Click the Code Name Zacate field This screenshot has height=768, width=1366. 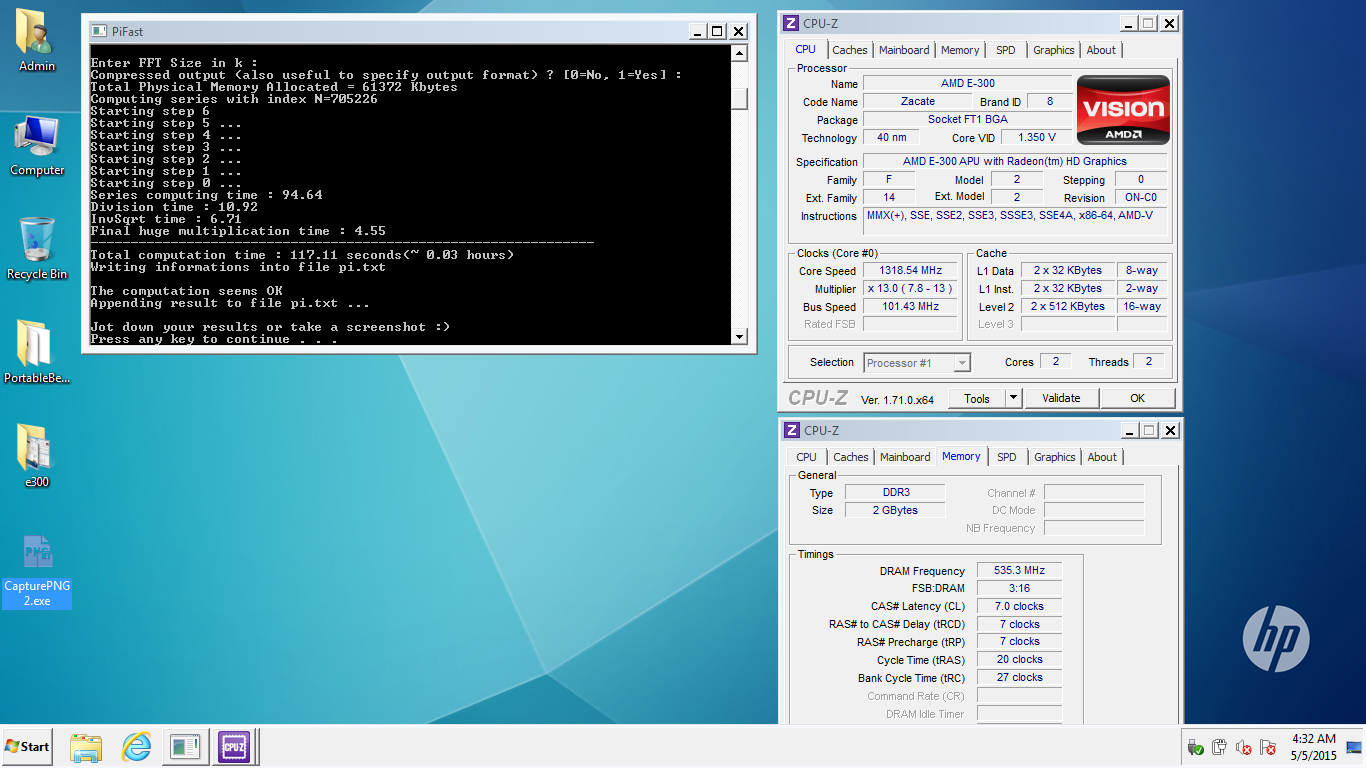[x=917, y=101]
